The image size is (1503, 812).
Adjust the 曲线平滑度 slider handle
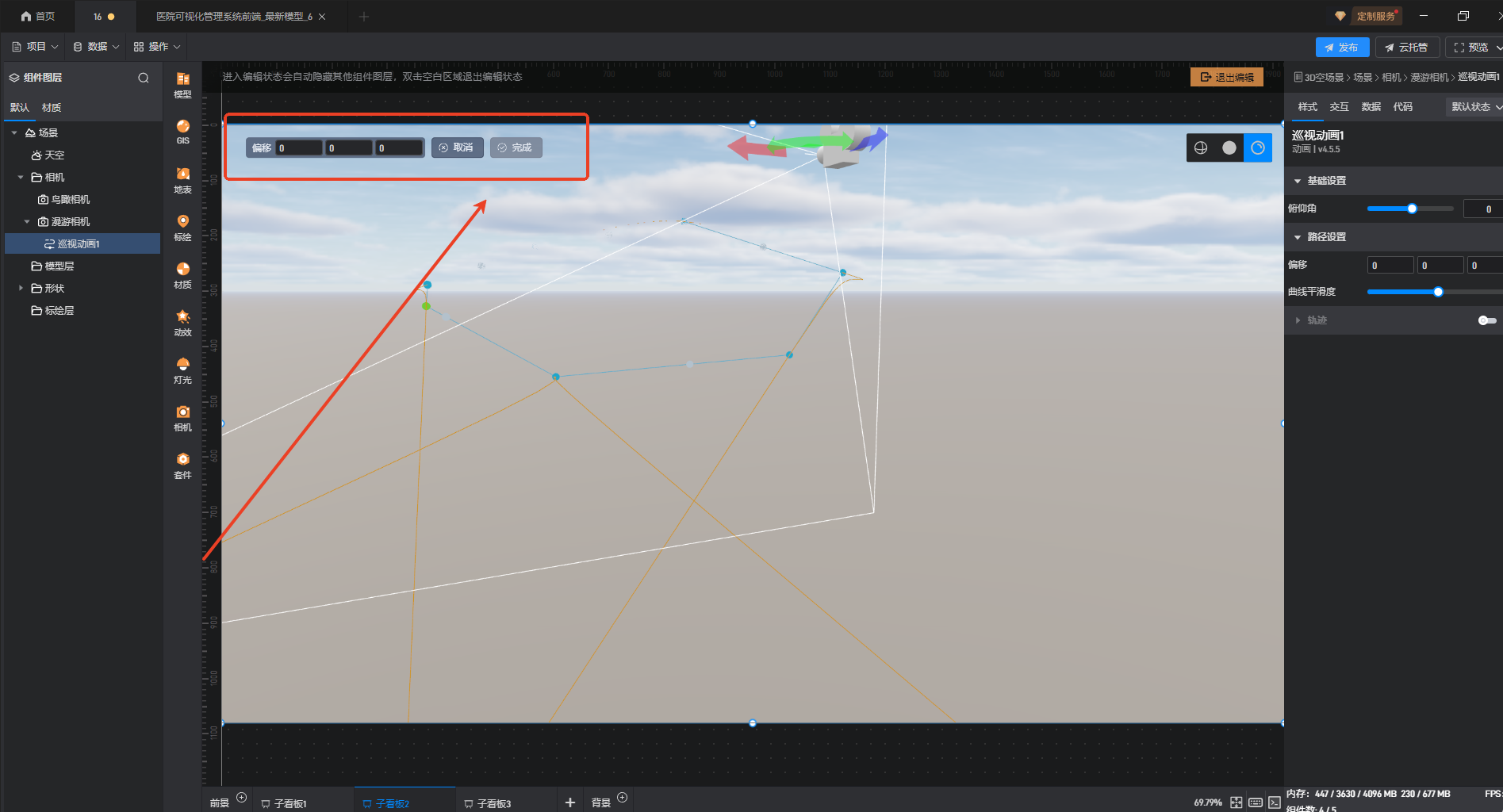tap(1438, 292)
